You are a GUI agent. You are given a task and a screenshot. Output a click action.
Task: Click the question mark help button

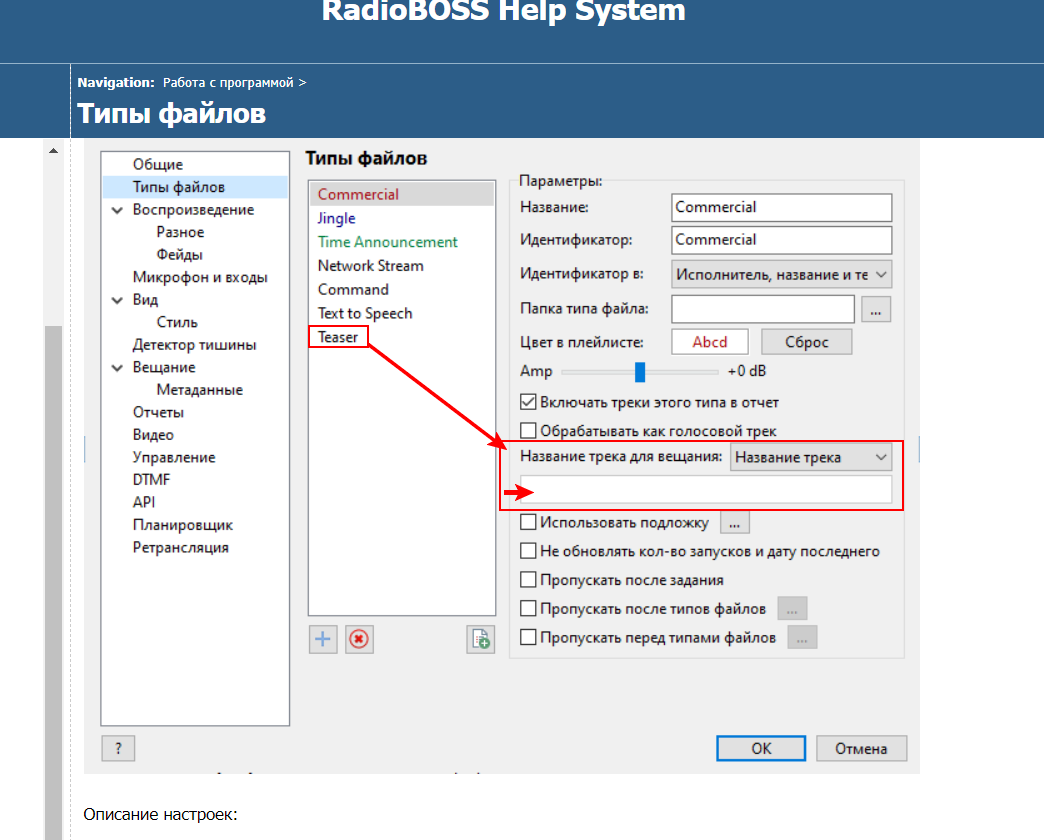[x=118, y=748]
